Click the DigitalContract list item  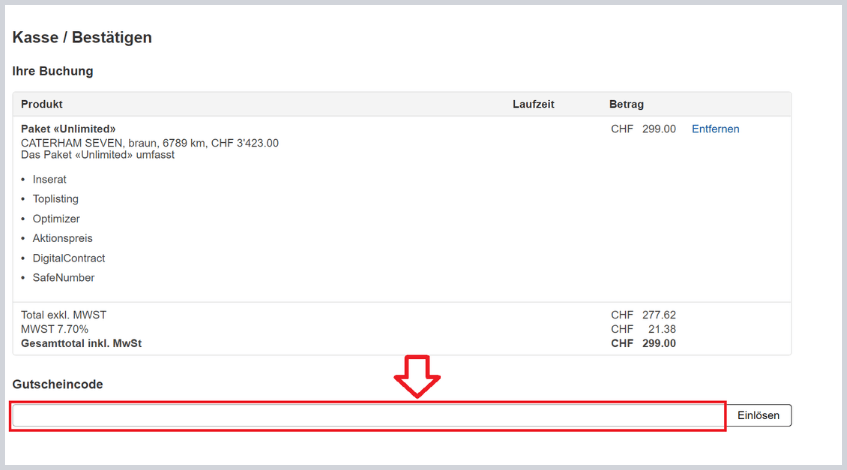(68, 258)
